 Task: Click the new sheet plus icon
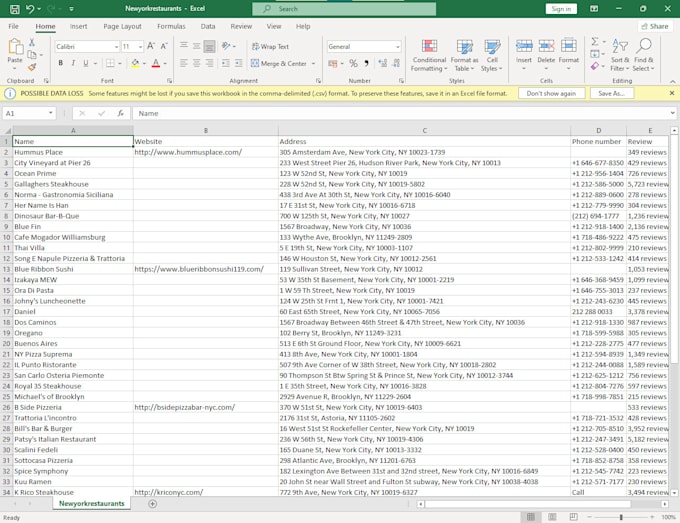click(x=153, y=503)
